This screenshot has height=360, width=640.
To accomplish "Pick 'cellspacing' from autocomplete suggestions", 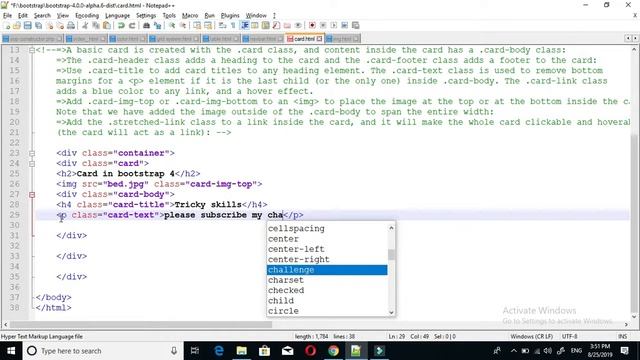I will [x=327, y=229].
